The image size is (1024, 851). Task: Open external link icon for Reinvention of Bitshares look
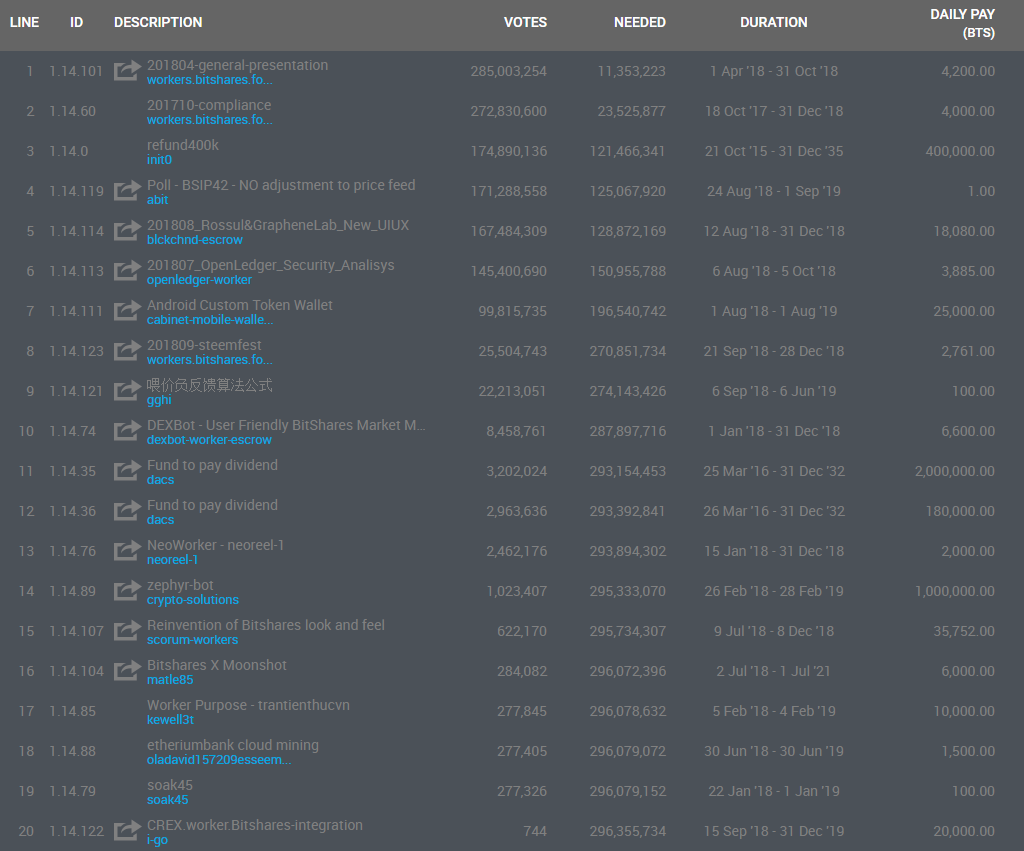pyautogui.click(x=127, y=630)
